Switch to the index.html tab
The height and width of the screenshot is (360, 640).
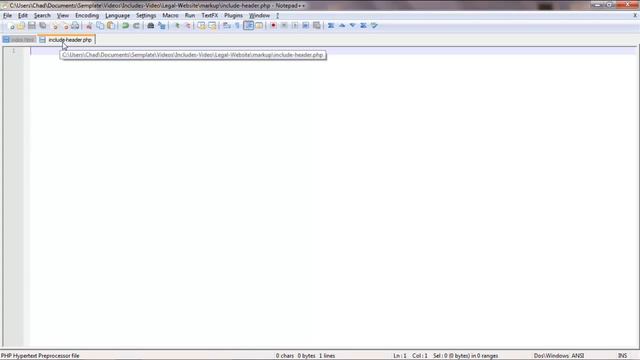(19, 40)
